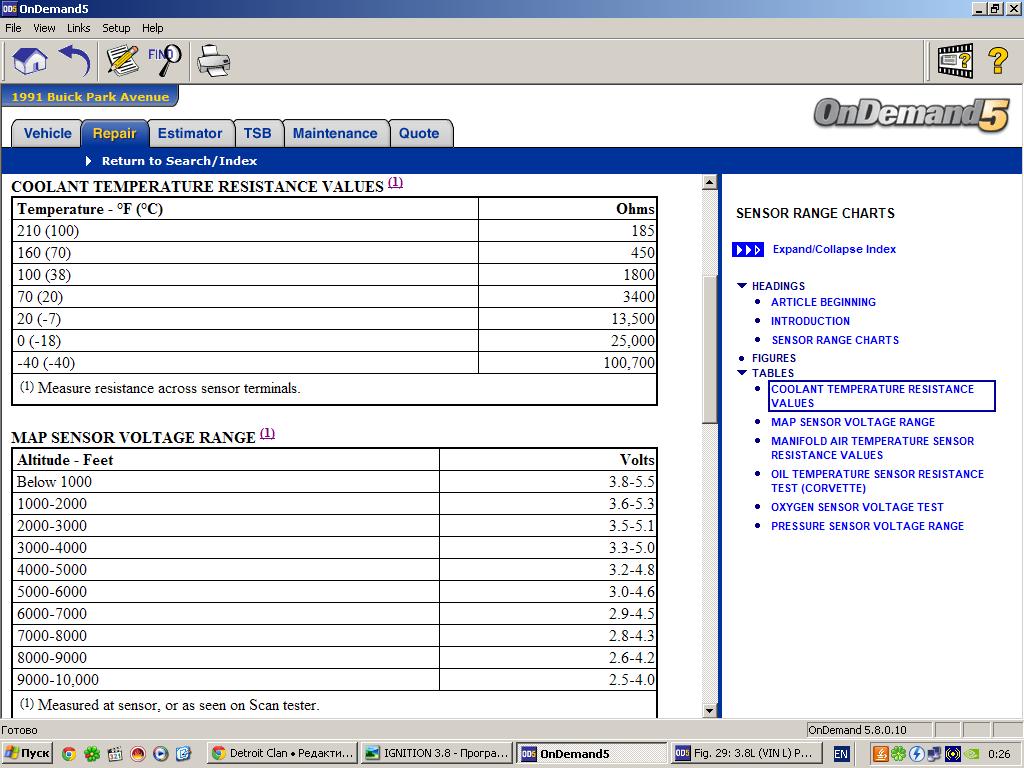This screenshot has width=1024, height=768.
Task: Click the Java tray icon
Action: [880, 754]
